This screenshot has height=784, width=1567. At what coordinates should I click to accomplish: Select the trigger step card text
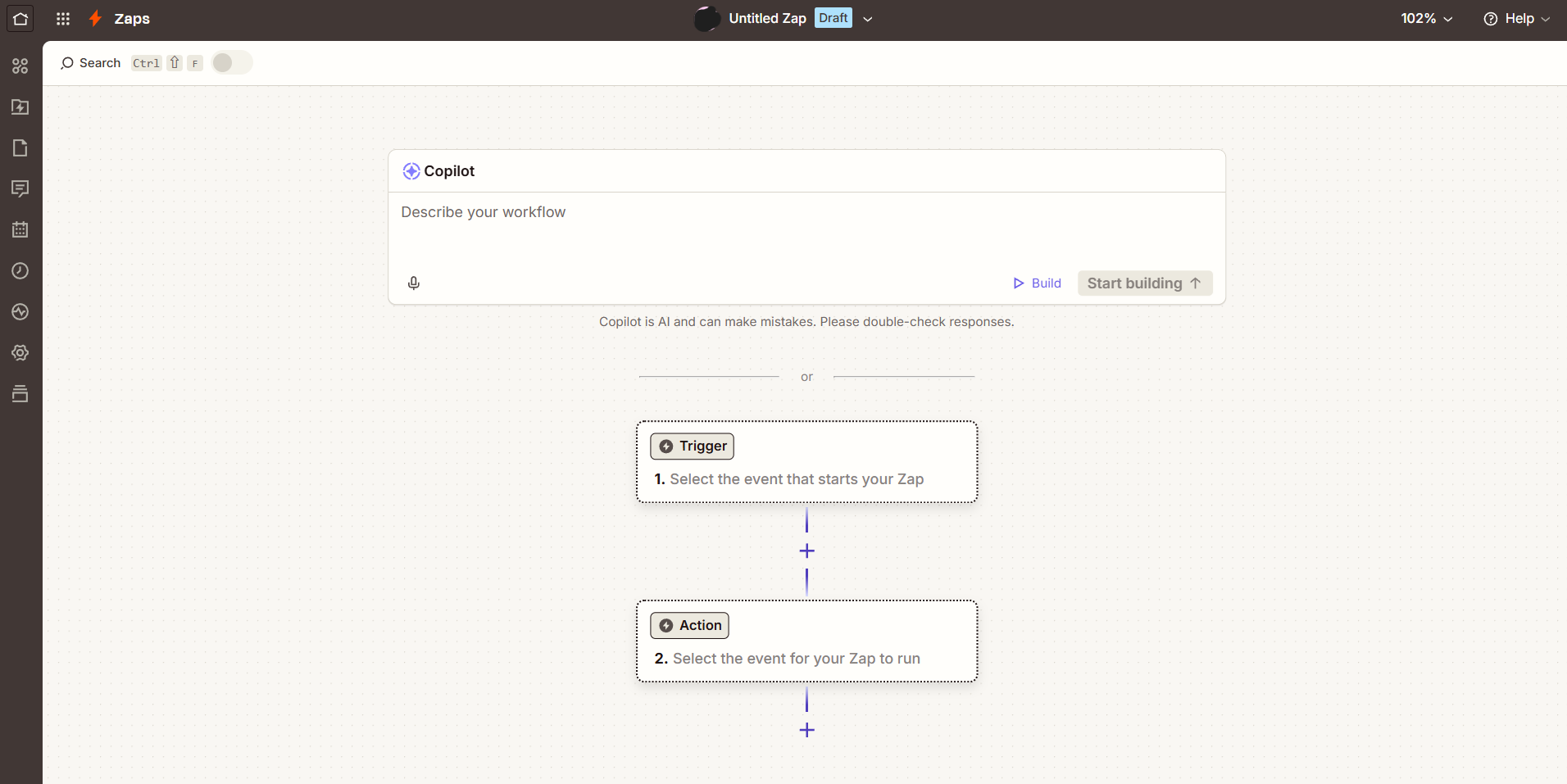[x=797, y=479]
